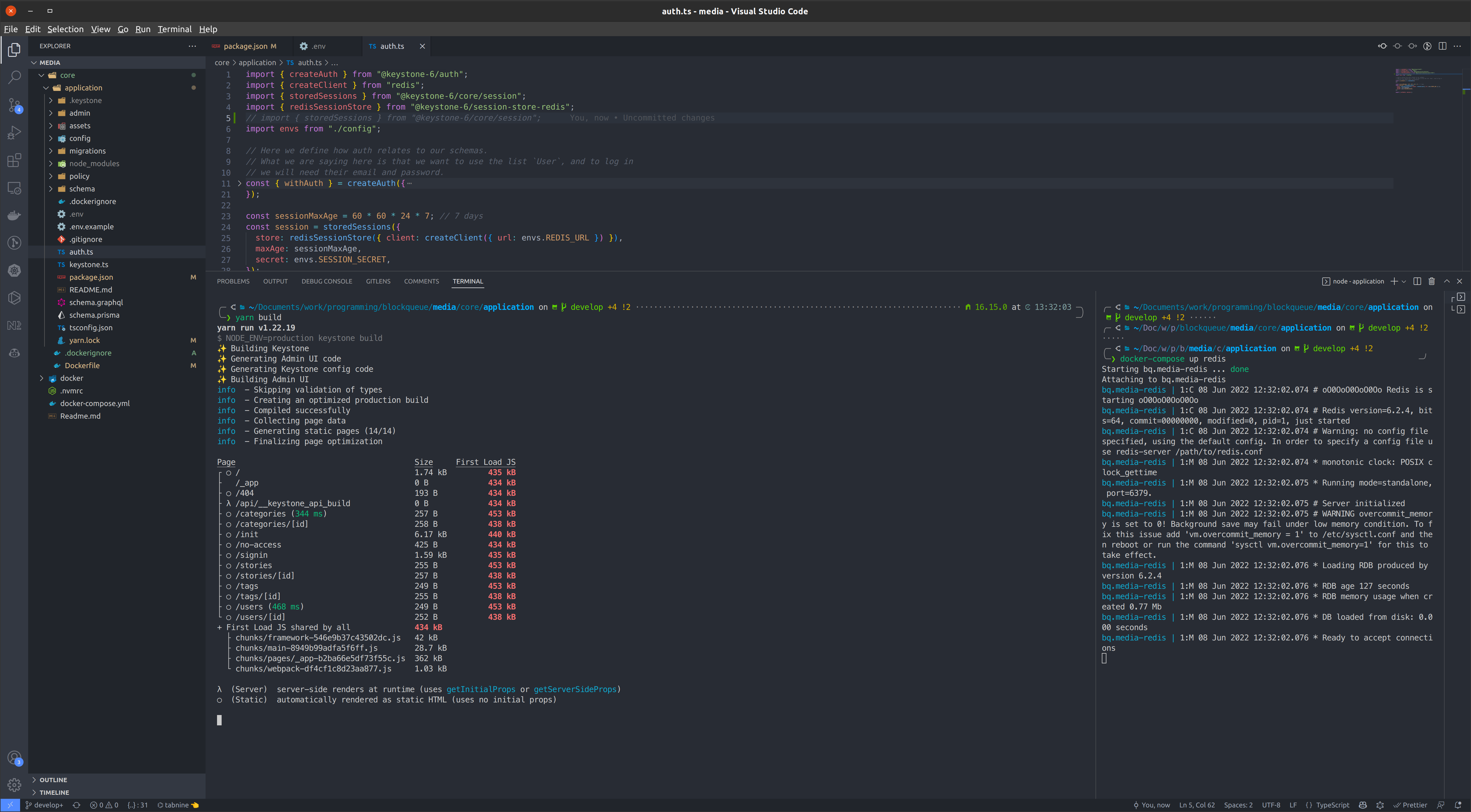The image size is (1471, 812).
Task: Click Ln 5, Col 62 cursor indicator
Action: [x=1197, y=805]
